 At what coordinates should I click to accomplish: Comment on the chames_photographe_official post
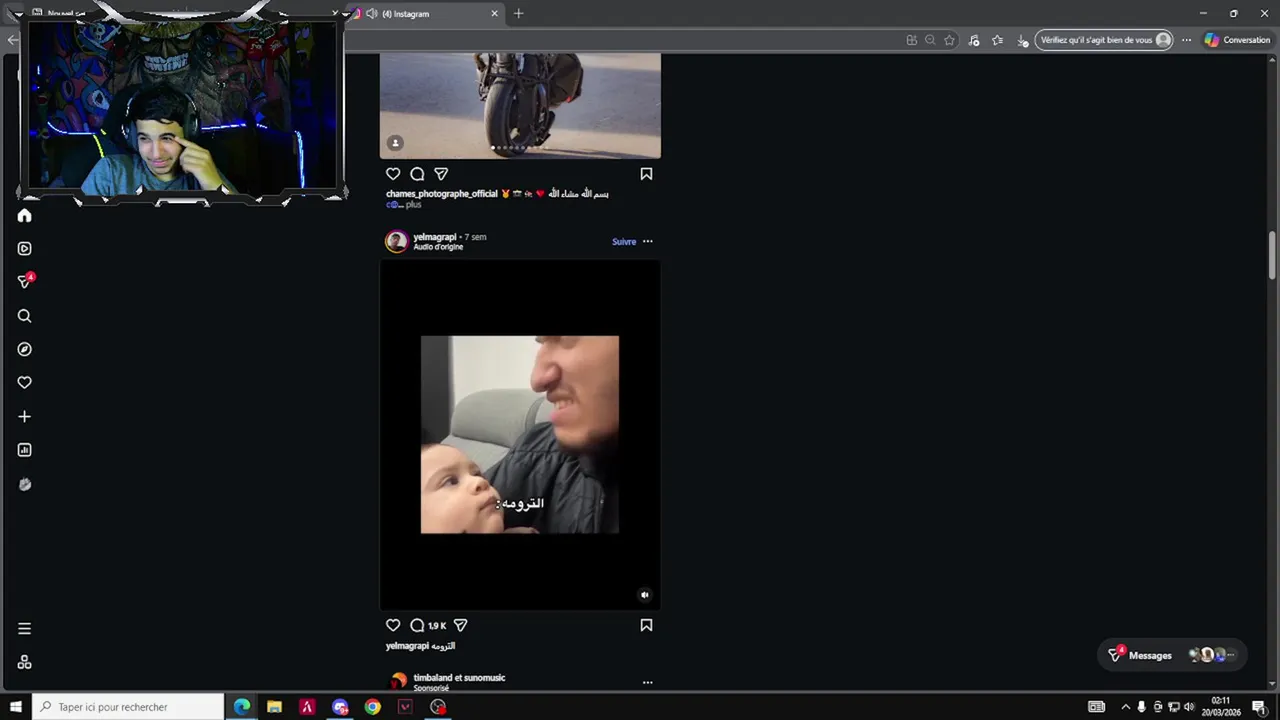(x=417, y=174)
